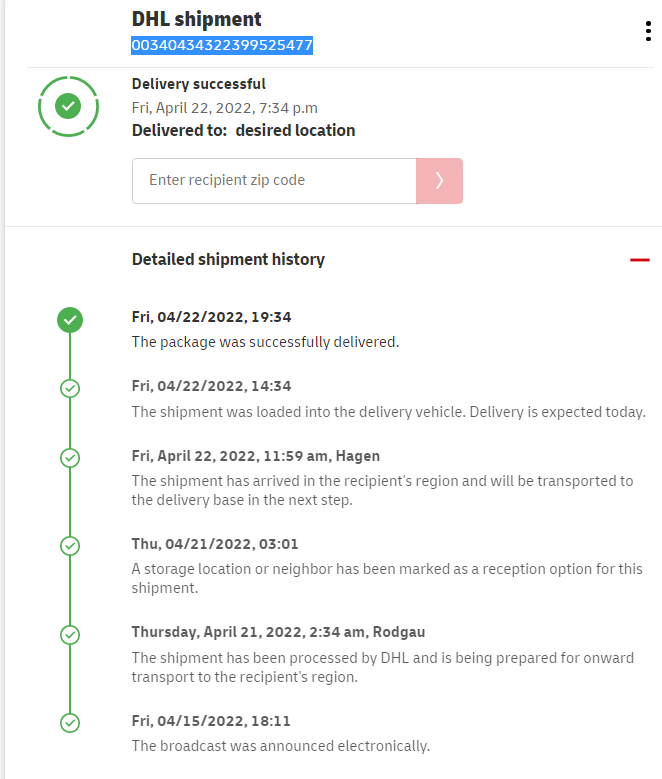Click the filled green delivered checkmark marker

[70, 320]
